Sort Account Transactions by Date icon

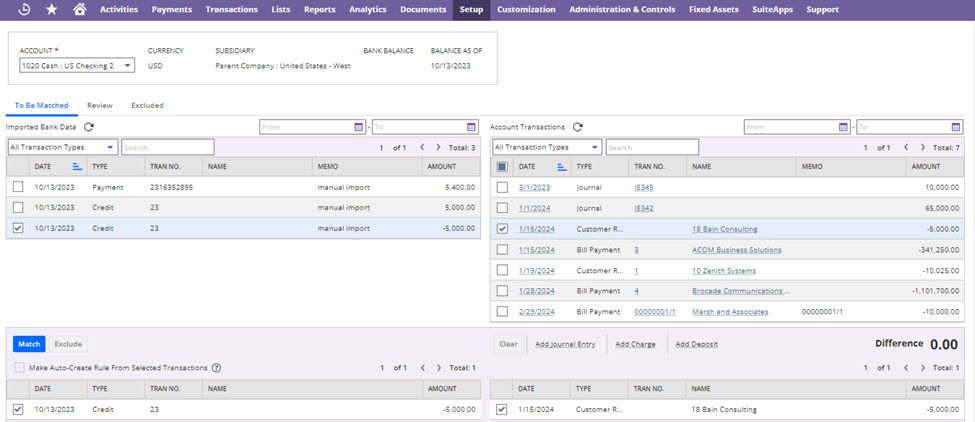tap(562, 167)
